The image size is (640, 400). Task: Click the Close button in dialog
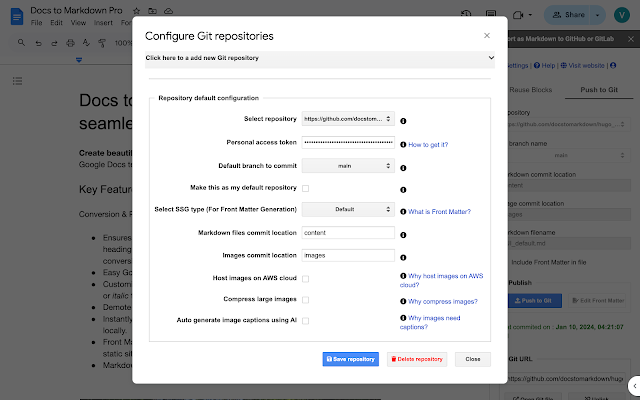tap(473, 359)
